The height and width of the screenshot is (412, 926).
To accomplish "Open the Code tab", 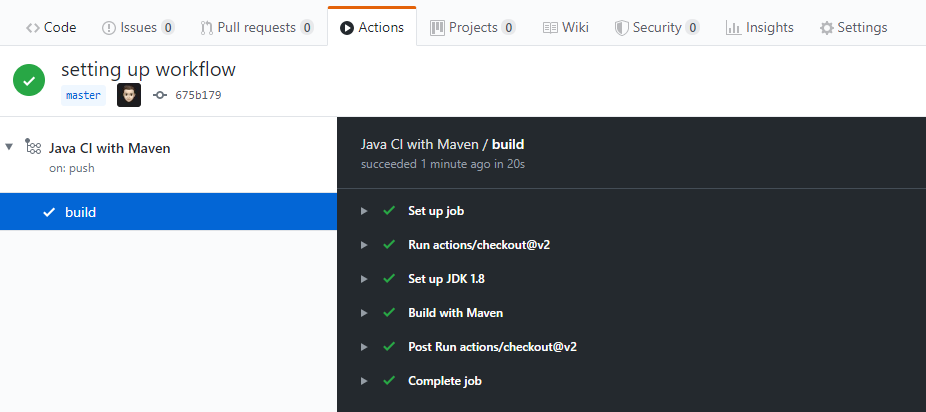I will coord(51,28).
